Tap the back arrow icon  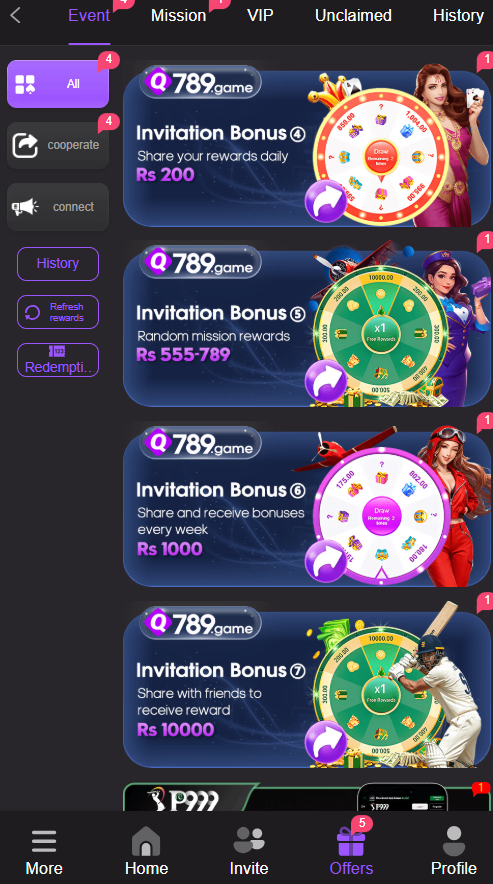(x=16, y=15)
